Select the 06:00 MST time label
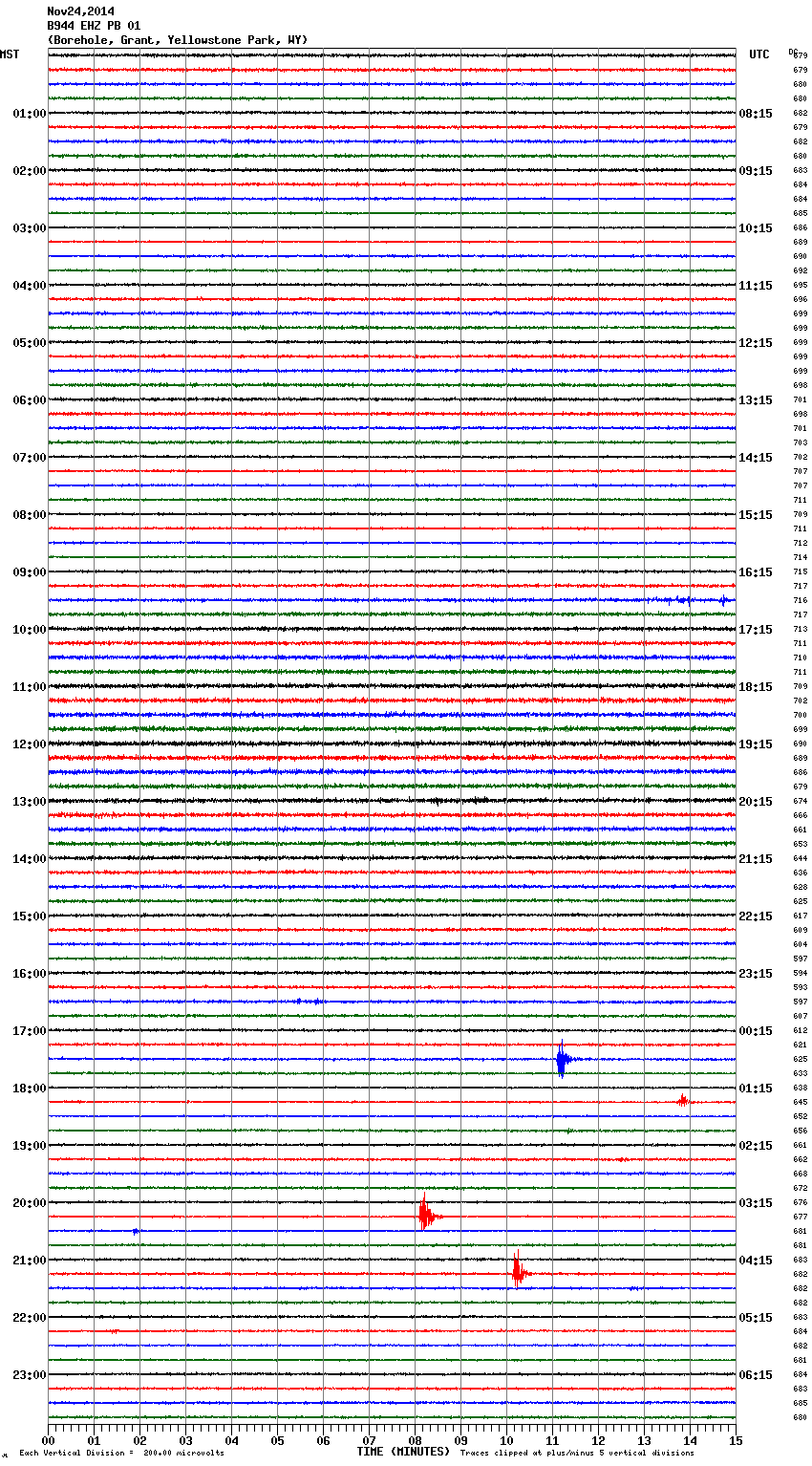 30,400
